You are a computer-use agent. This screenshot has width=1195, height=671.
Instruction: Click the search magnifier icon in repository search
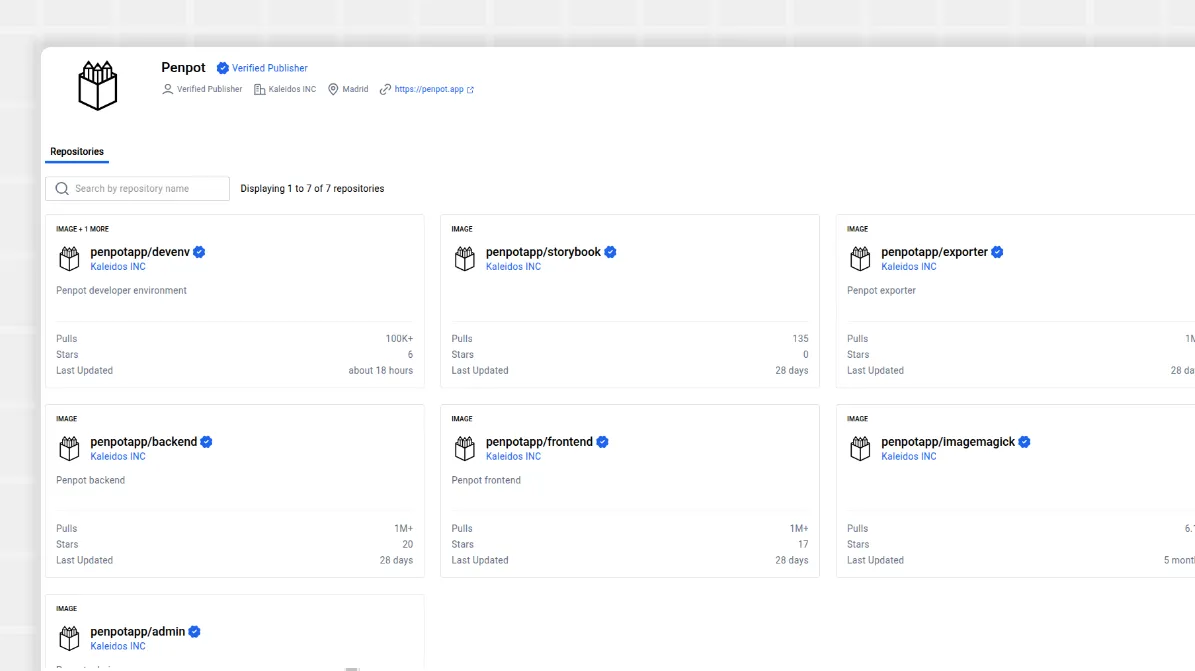(61, 188)
